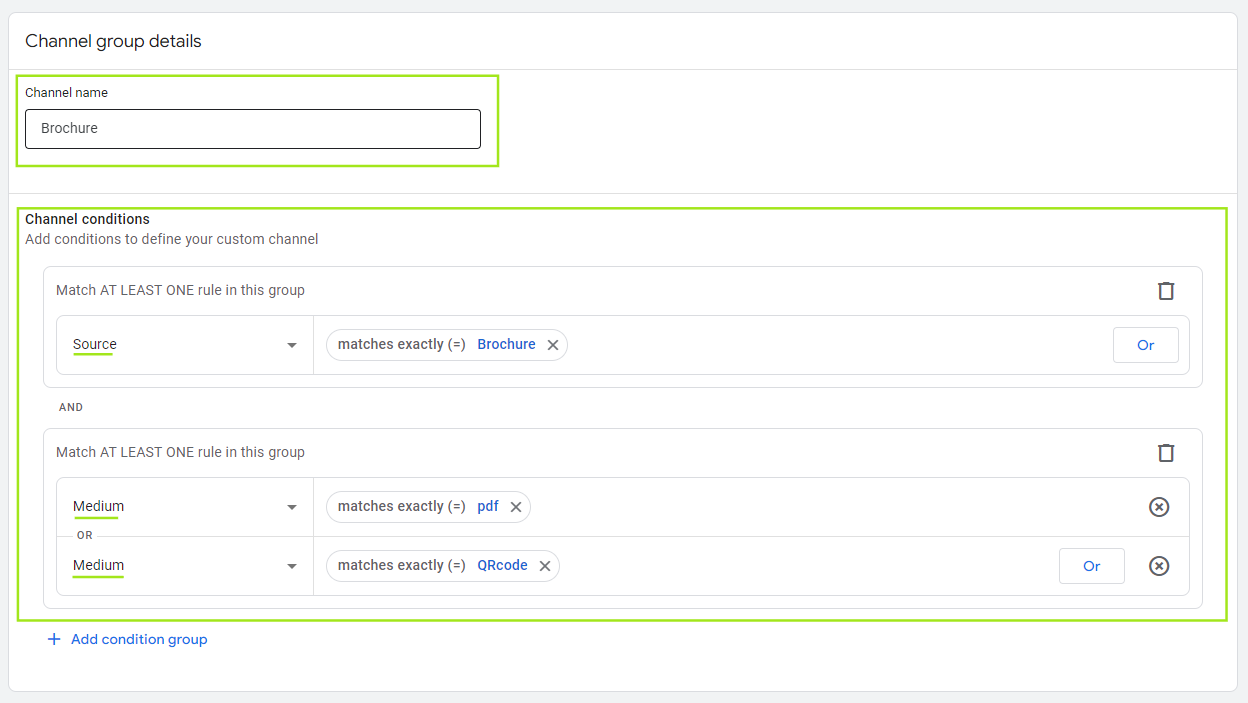Click plus icon beside Add condition group

54,639
